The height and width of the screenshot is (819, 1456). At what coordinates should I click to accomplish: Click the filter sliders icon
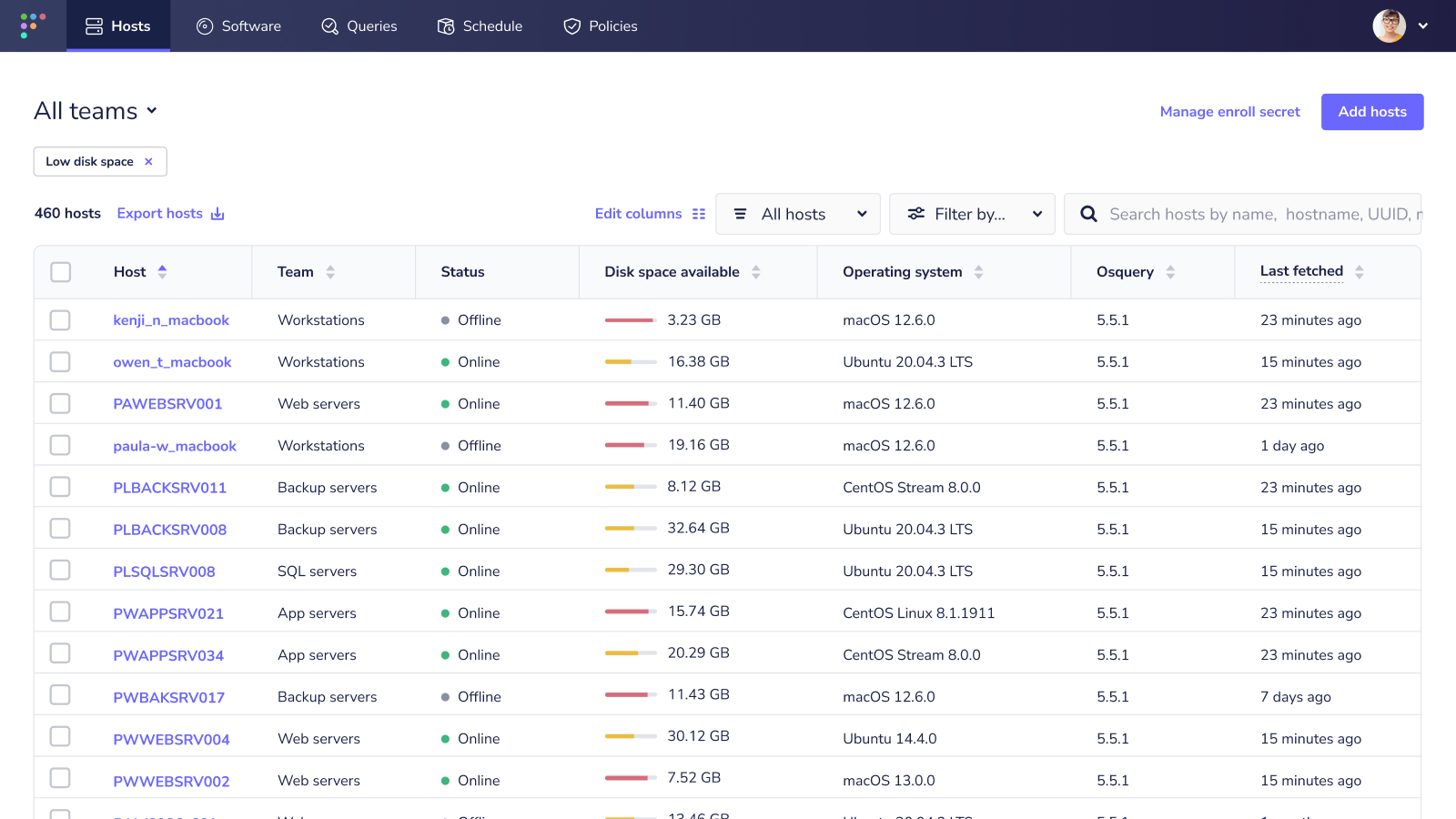coord(916,214)
